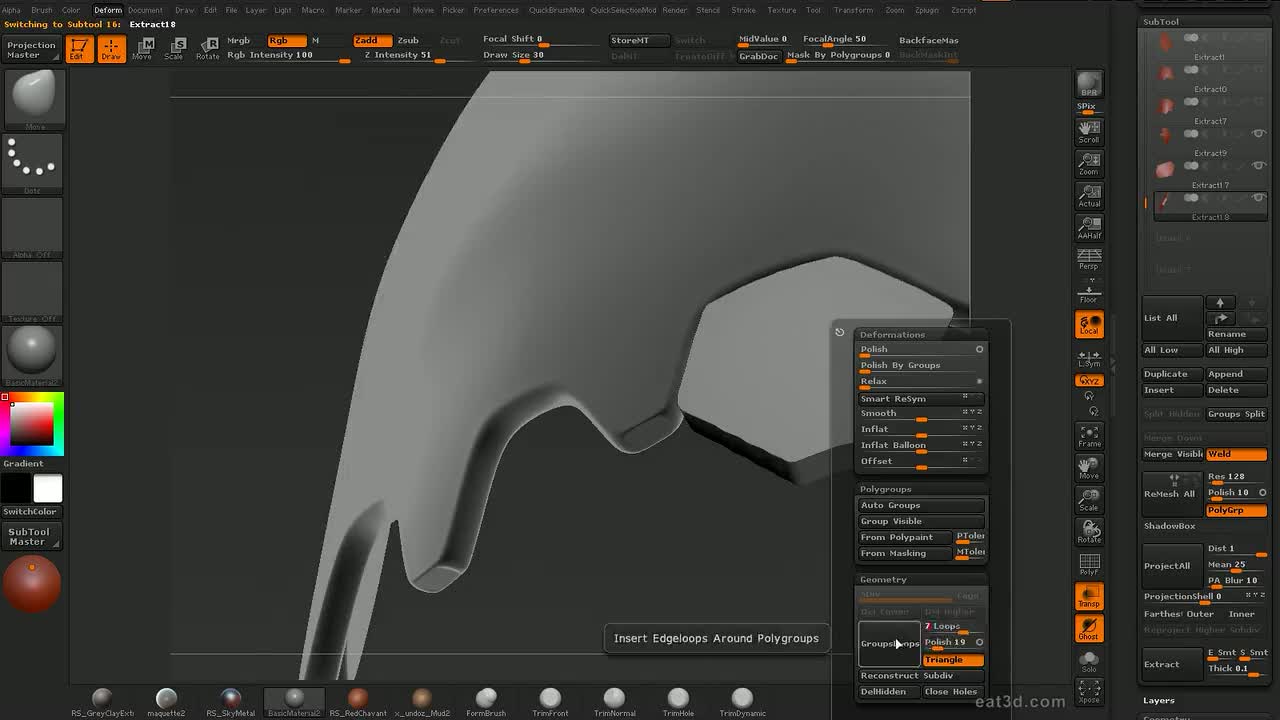Select the Scale transform tool in top shelf

175,49
